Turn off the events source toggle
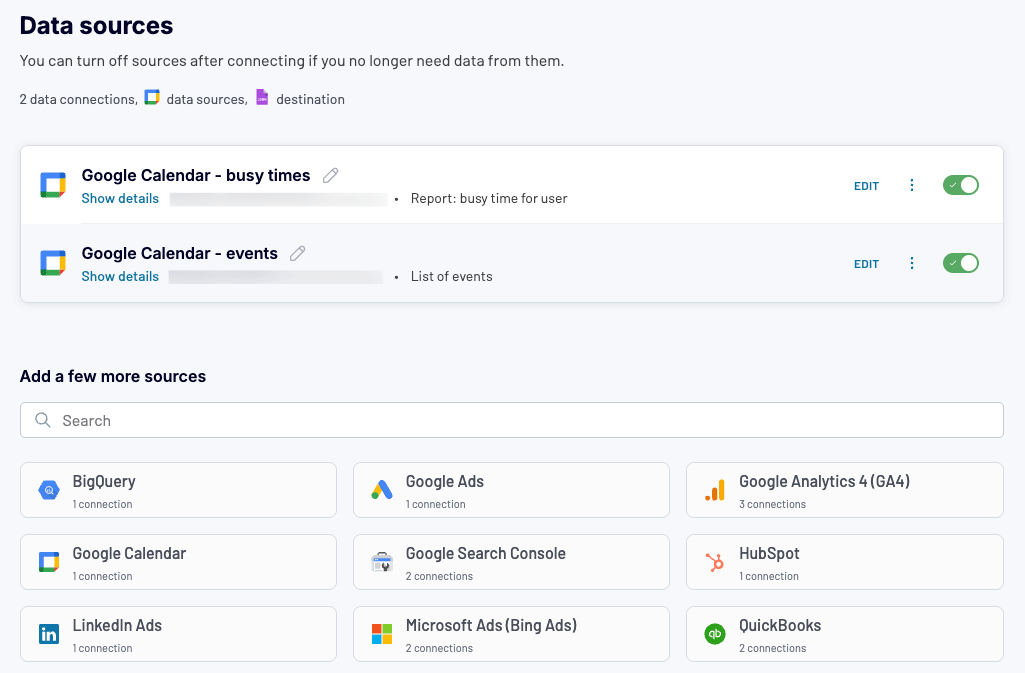 pyautogui.click(x=960, y=263)
